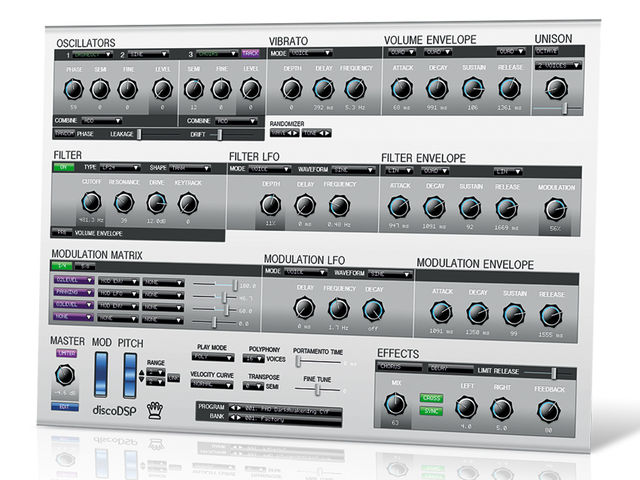Open the filter TYPE dropdown
The image size is (640, 480).
pyautogui.click(x=120, y=167)
